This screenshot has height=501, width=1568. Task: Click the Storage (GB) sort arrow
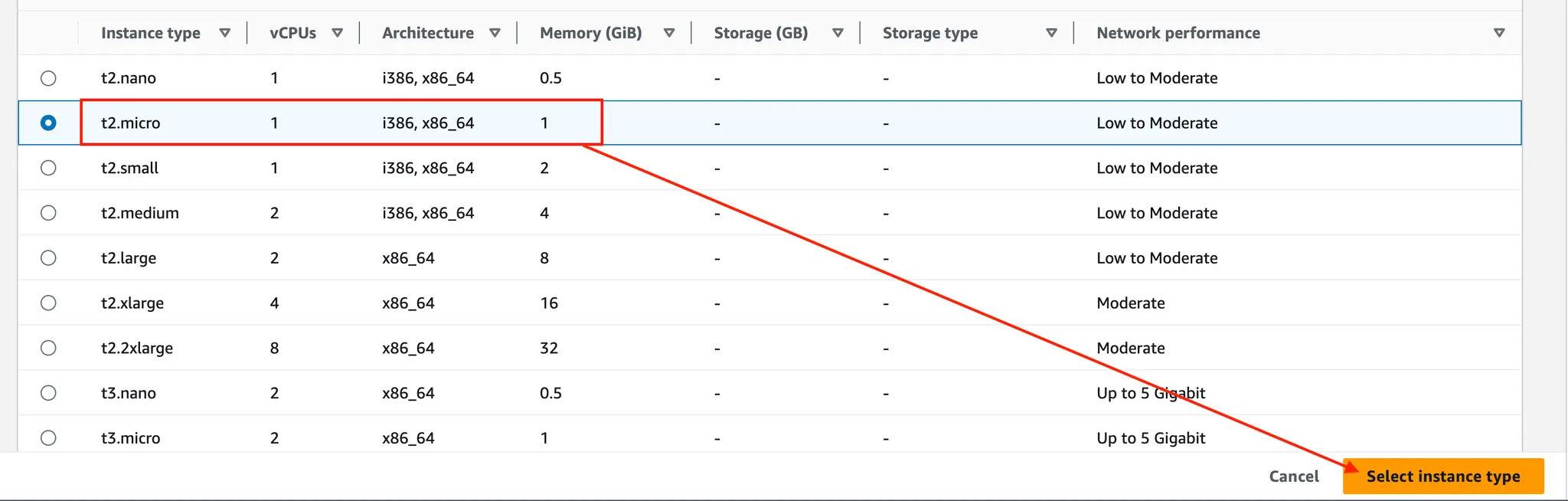(x=838, y=33)
